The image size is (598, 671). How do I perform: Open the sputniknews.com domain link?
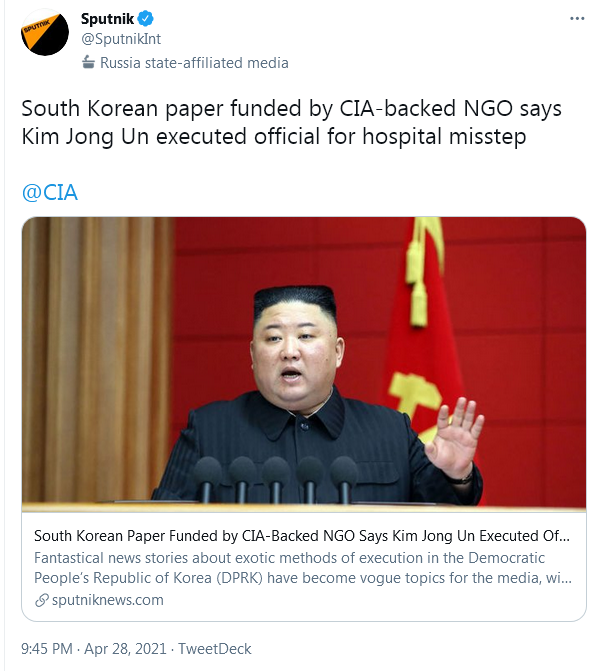point(107,600)
